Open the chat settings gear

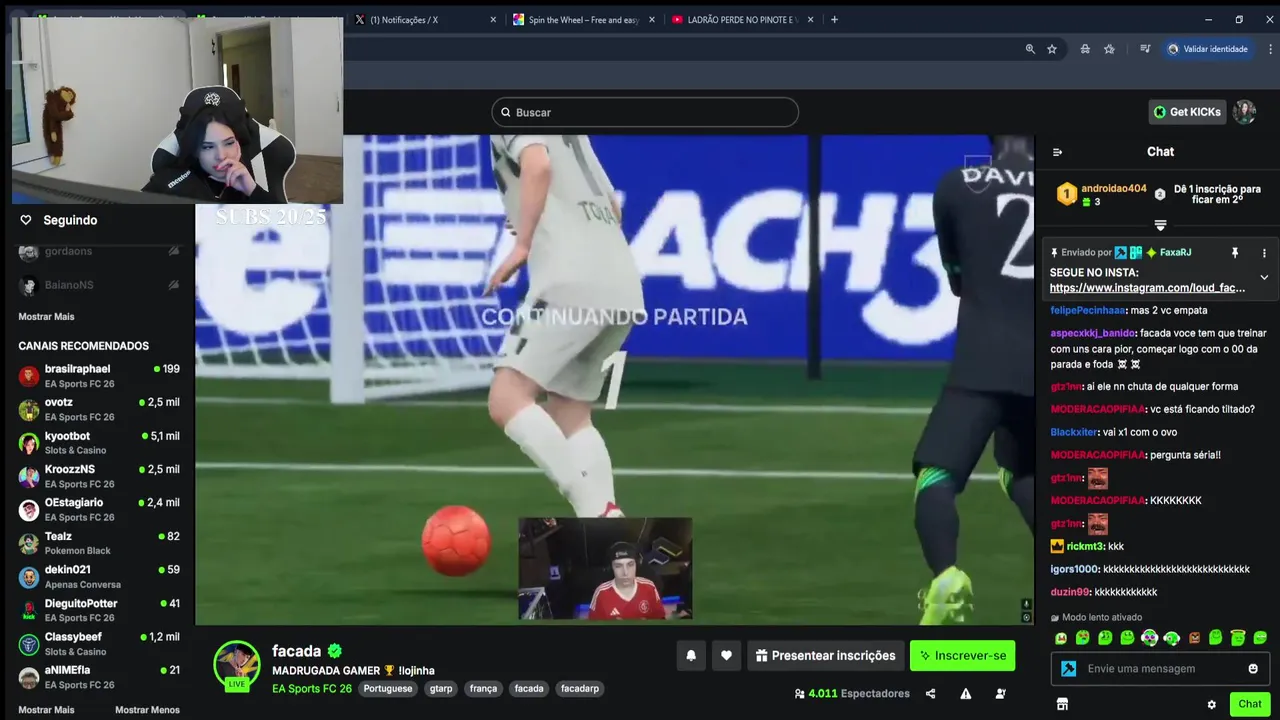point(1211,704)
